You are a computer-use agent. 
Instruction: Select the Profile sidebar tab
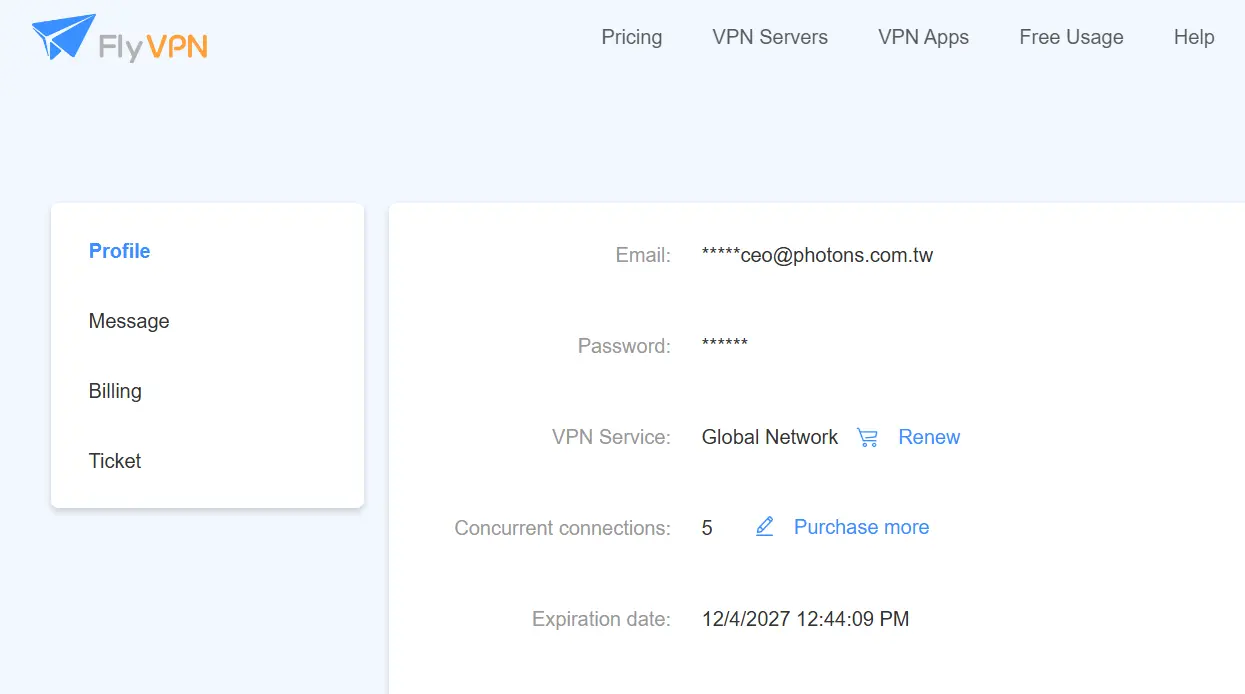pos(119,251)
